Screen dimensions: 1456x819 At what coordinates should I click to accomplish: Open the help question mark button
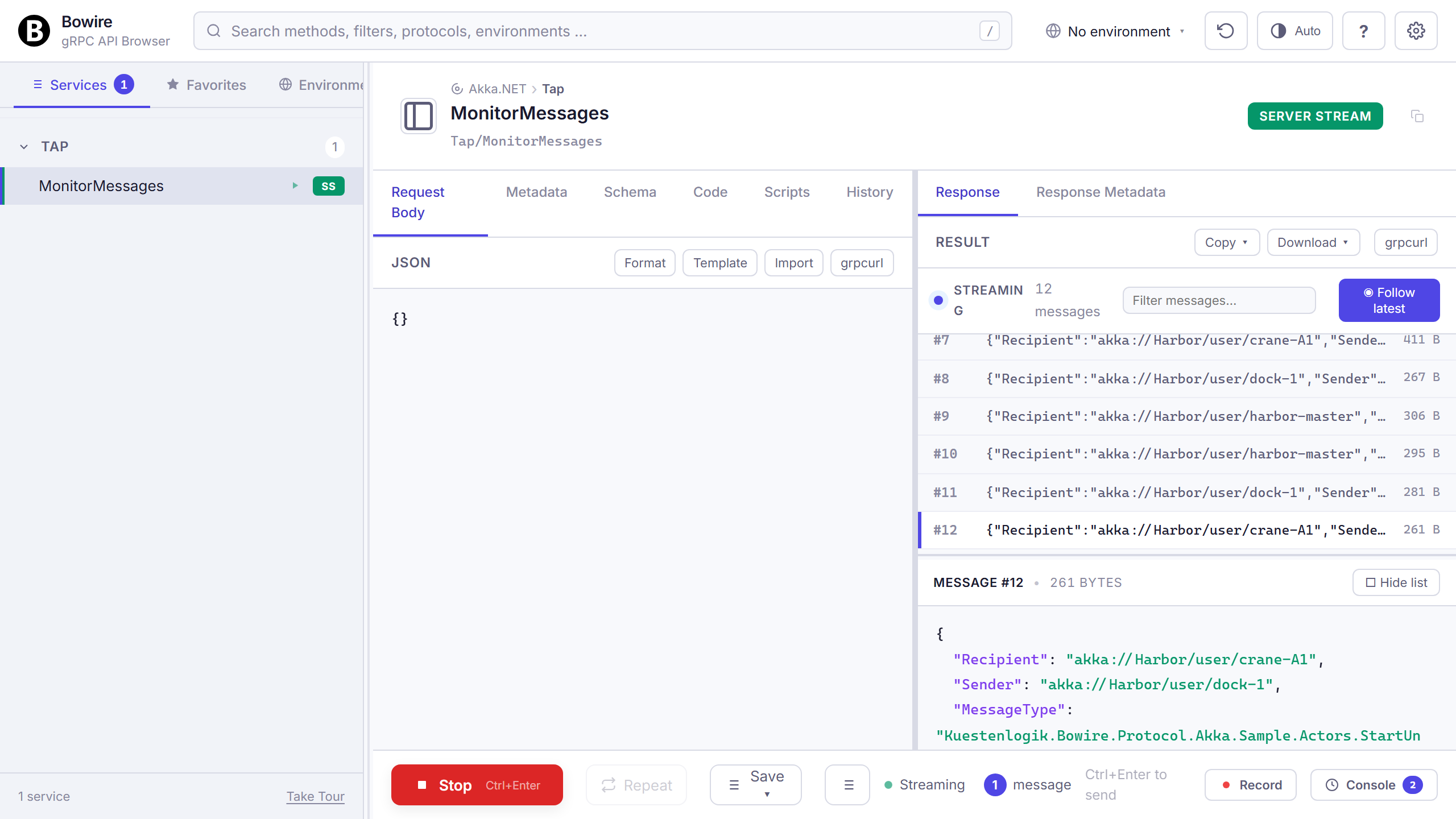pos(1363,31)
